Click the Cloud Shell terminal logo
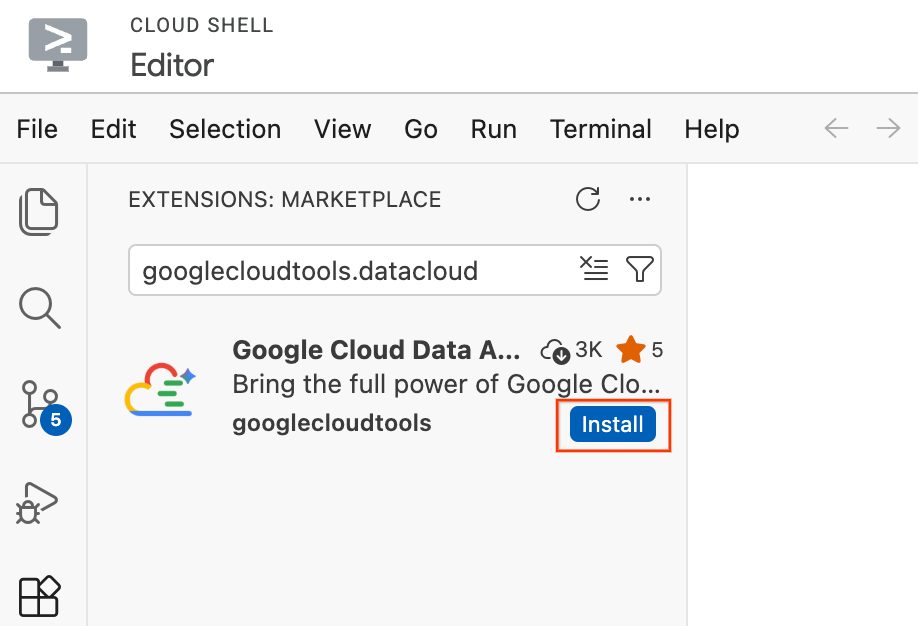The image size is (918, 626). [x=58, y=45]
